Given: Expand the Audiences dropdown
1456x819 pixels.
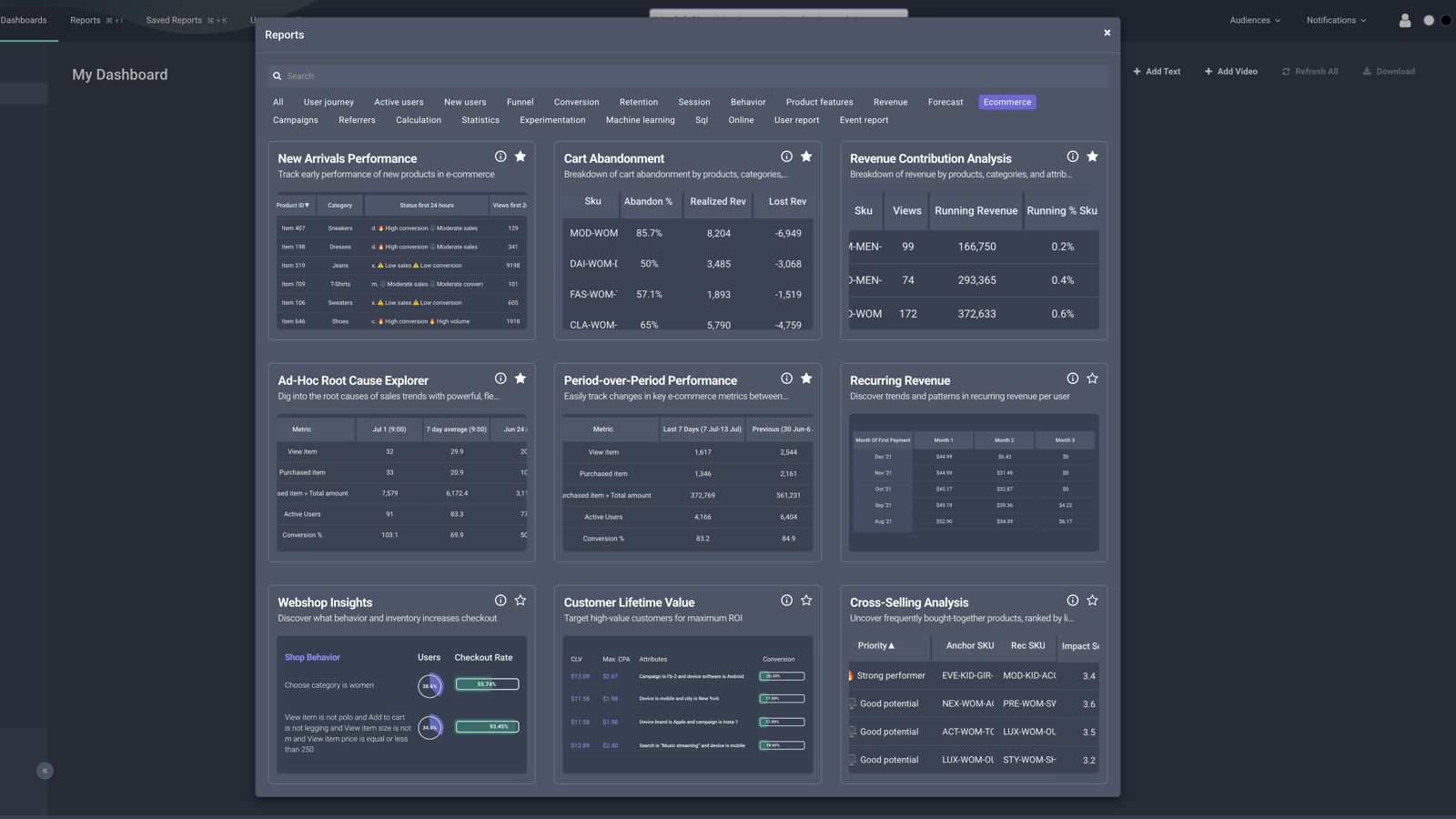Looking at the screenshot, I should click(x=1255, y=20).
